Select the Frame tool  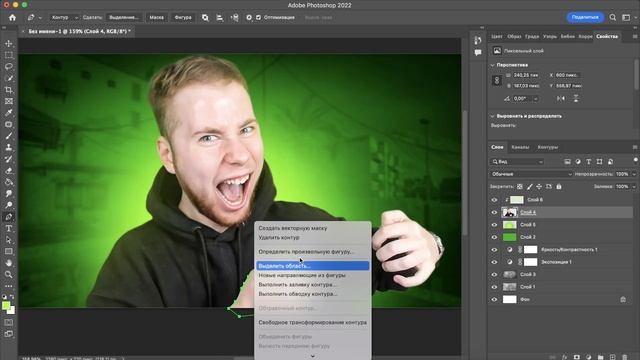9,101
